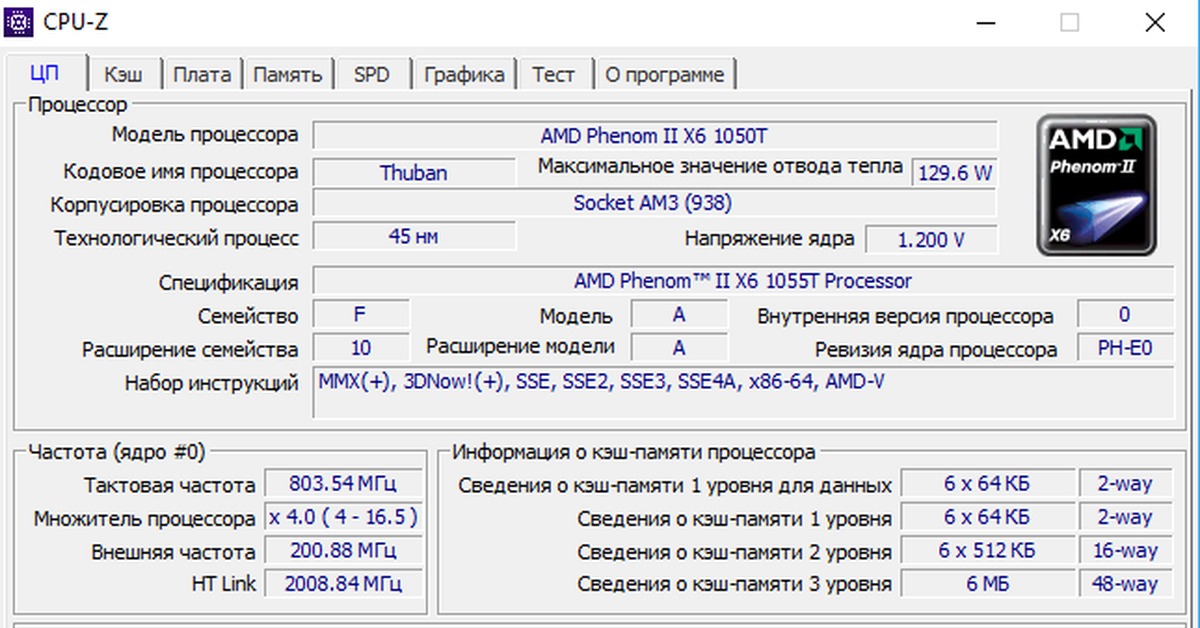
Task: Click the Набор инструкций label
Action: click(x=212, y=383)
